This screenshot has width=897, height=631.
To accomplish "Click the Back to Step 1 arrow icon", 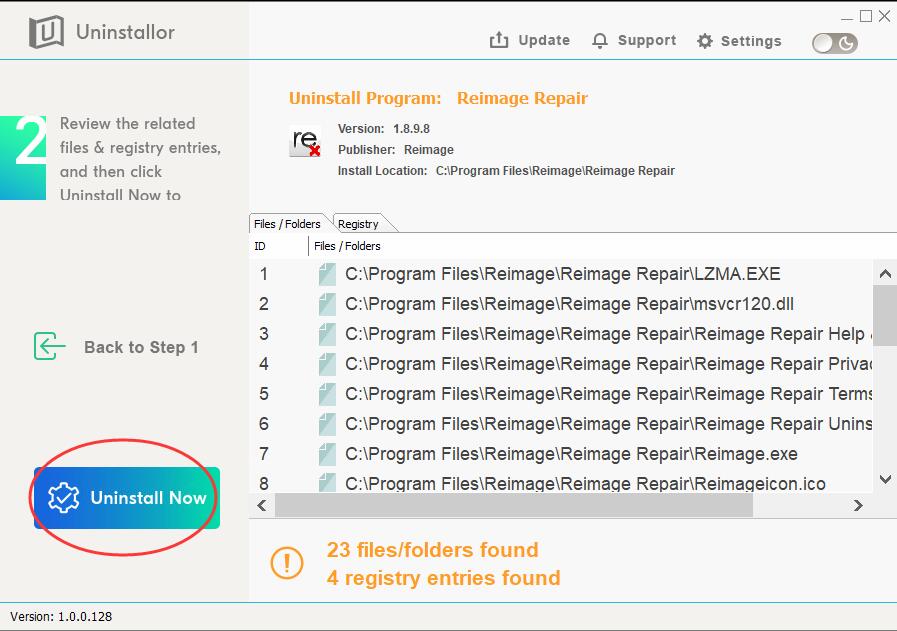I will [49, 346].
